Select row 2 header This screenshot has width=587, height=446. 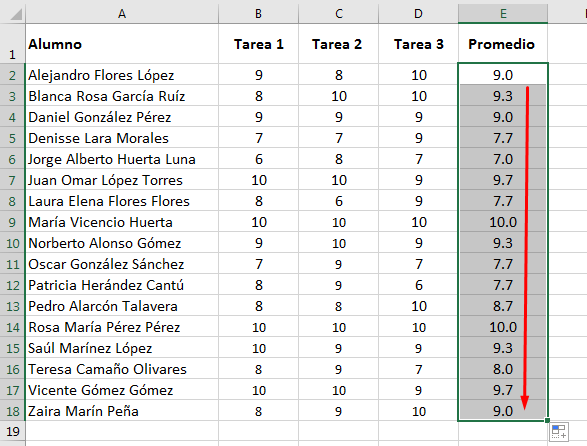click(x=12, y=75)
